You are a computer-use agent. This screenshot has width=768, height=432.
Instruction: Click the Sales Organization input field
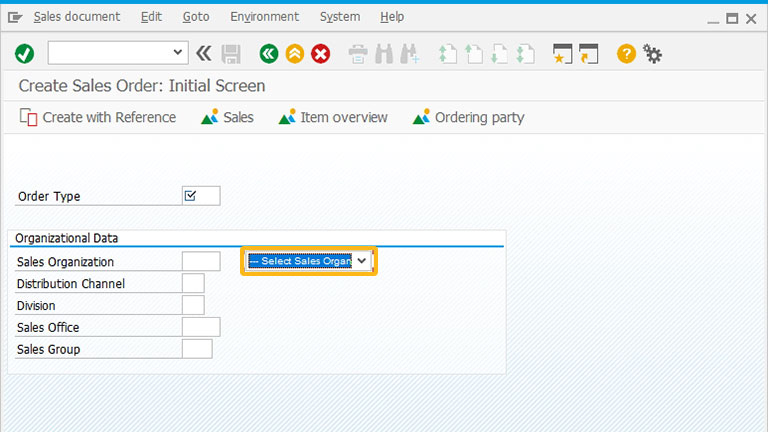pyautogui.click(x=201, y=261)
